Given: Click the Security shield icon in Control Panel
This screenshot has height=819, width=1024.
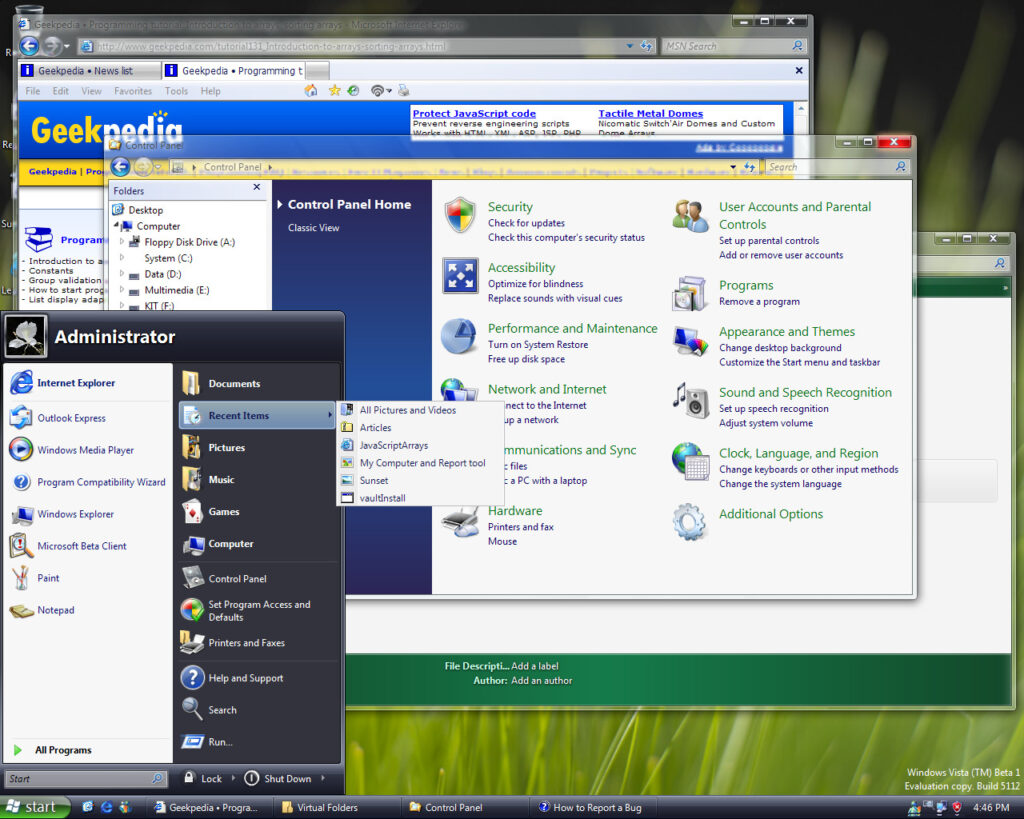Looking at the screenshot, I should [x=460, y=215].
